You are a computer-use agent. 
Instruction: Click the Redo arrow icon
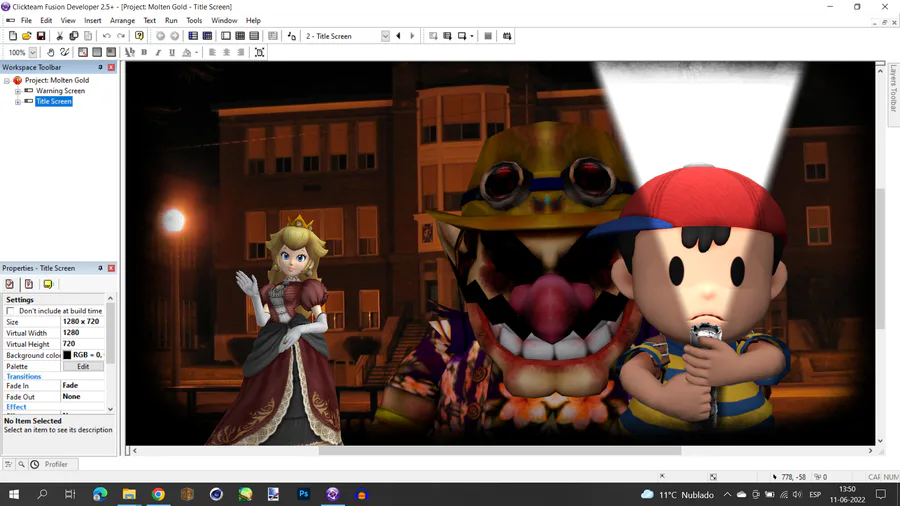pos(121,36)
